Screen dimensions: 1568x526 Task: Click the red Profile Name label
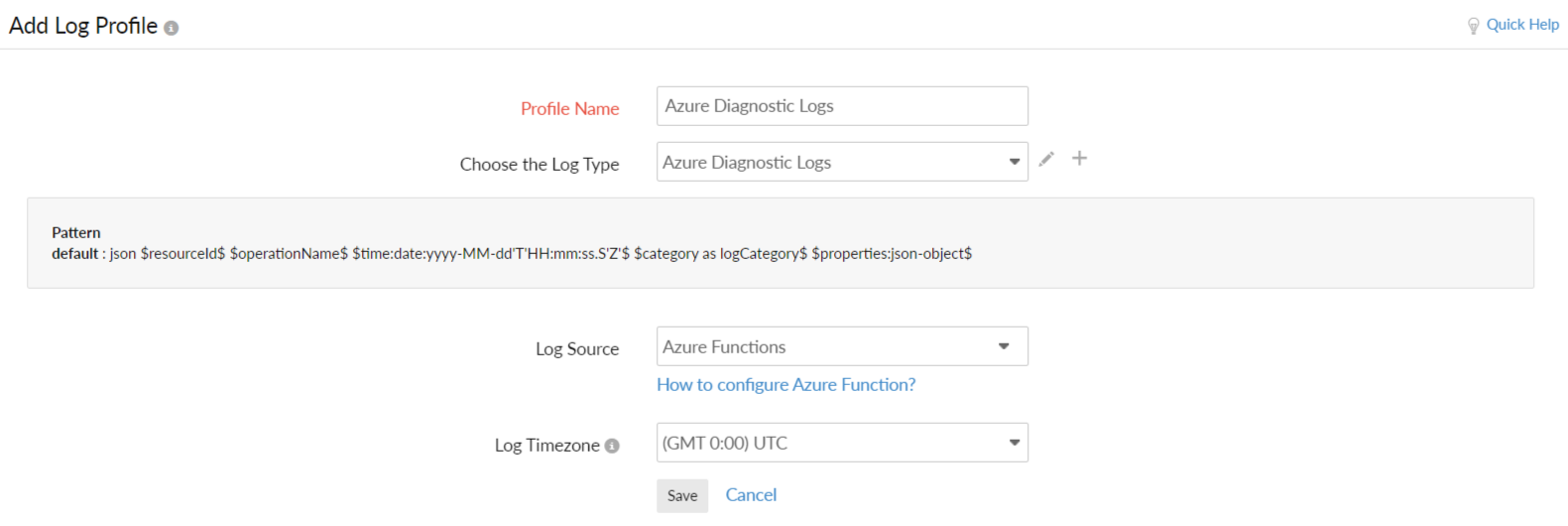[569, 109]
